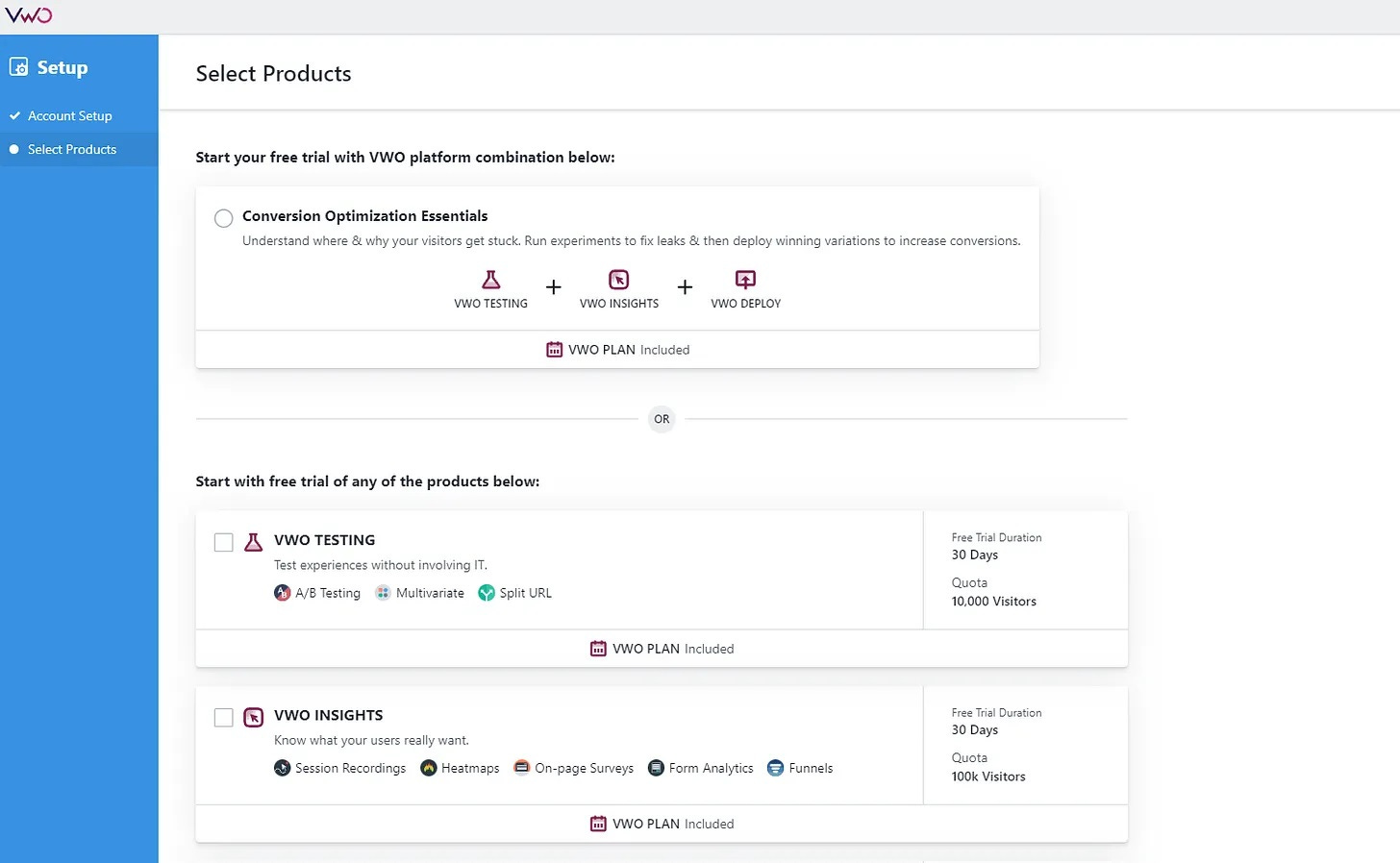Click the VWO DEPLOY label in Essentials card
Viewport: 1400px width, 863px height.
[x=746, y=304]
